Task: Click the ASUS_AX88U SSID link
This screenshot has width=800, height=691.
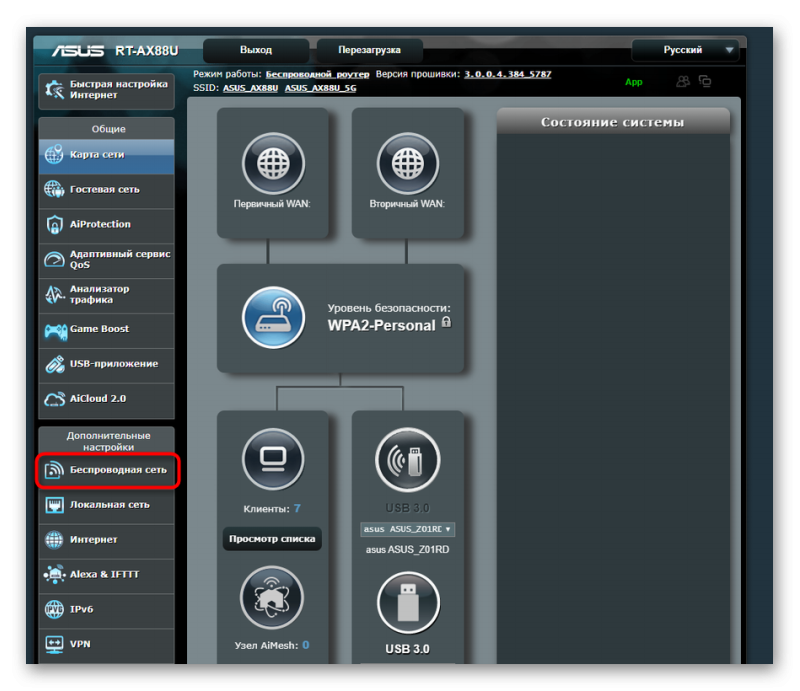Action: tap(251, 88)
